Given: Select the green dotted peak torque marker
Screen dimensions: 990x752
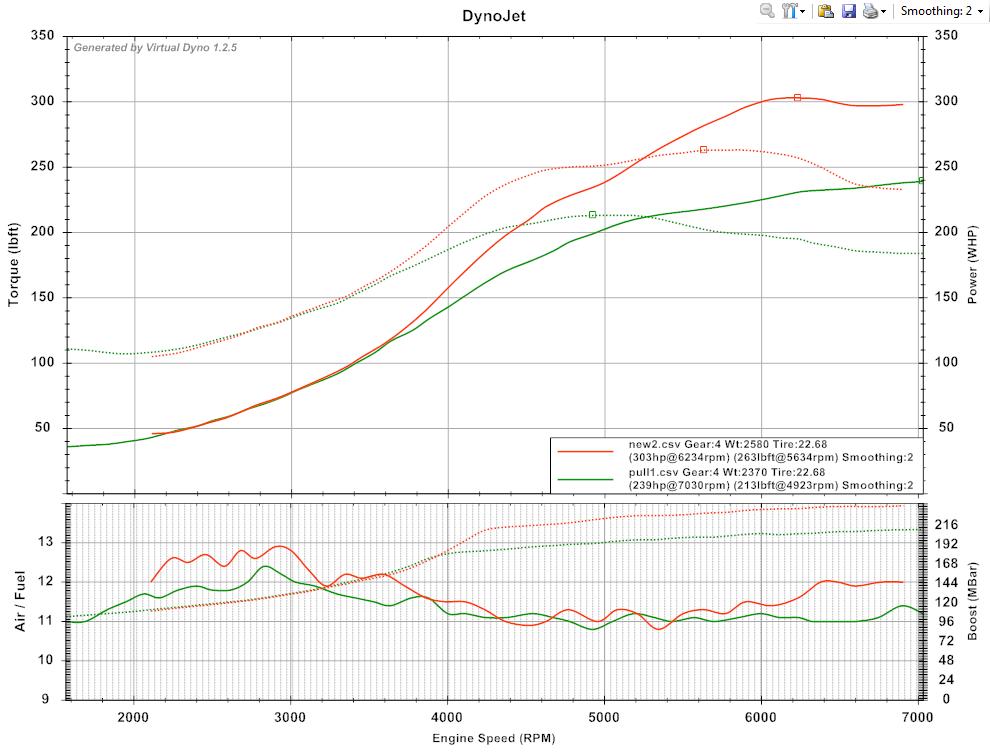Looking at the screenshot, I should [593, 214].
